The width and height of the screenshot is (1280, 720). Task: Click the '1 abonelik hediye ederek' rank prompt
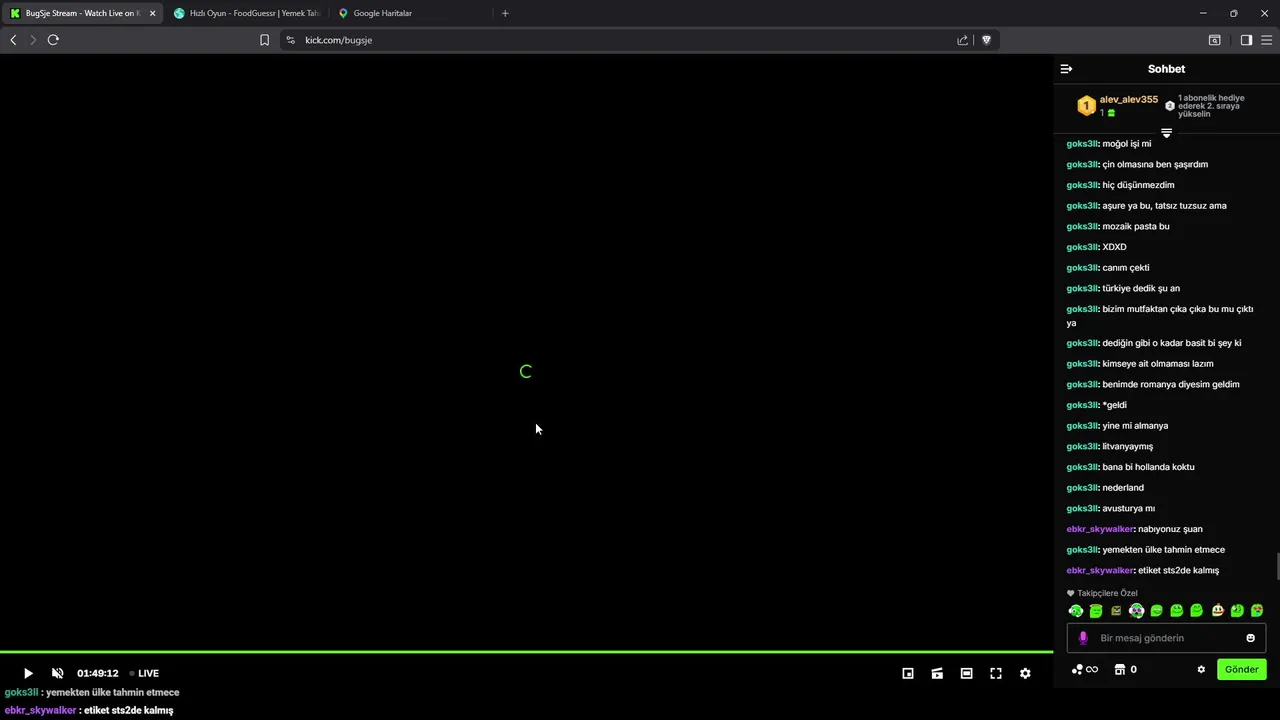(1211, 106)
